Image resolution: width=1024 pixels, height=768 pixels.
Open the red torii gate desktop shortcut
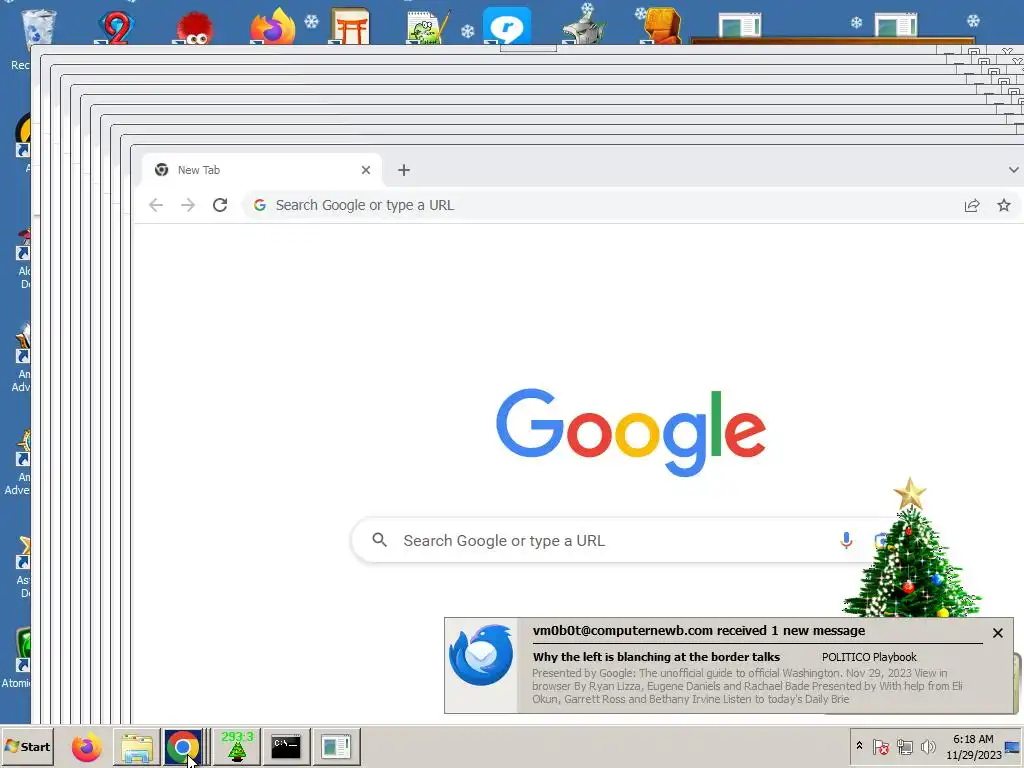[349, 26]
